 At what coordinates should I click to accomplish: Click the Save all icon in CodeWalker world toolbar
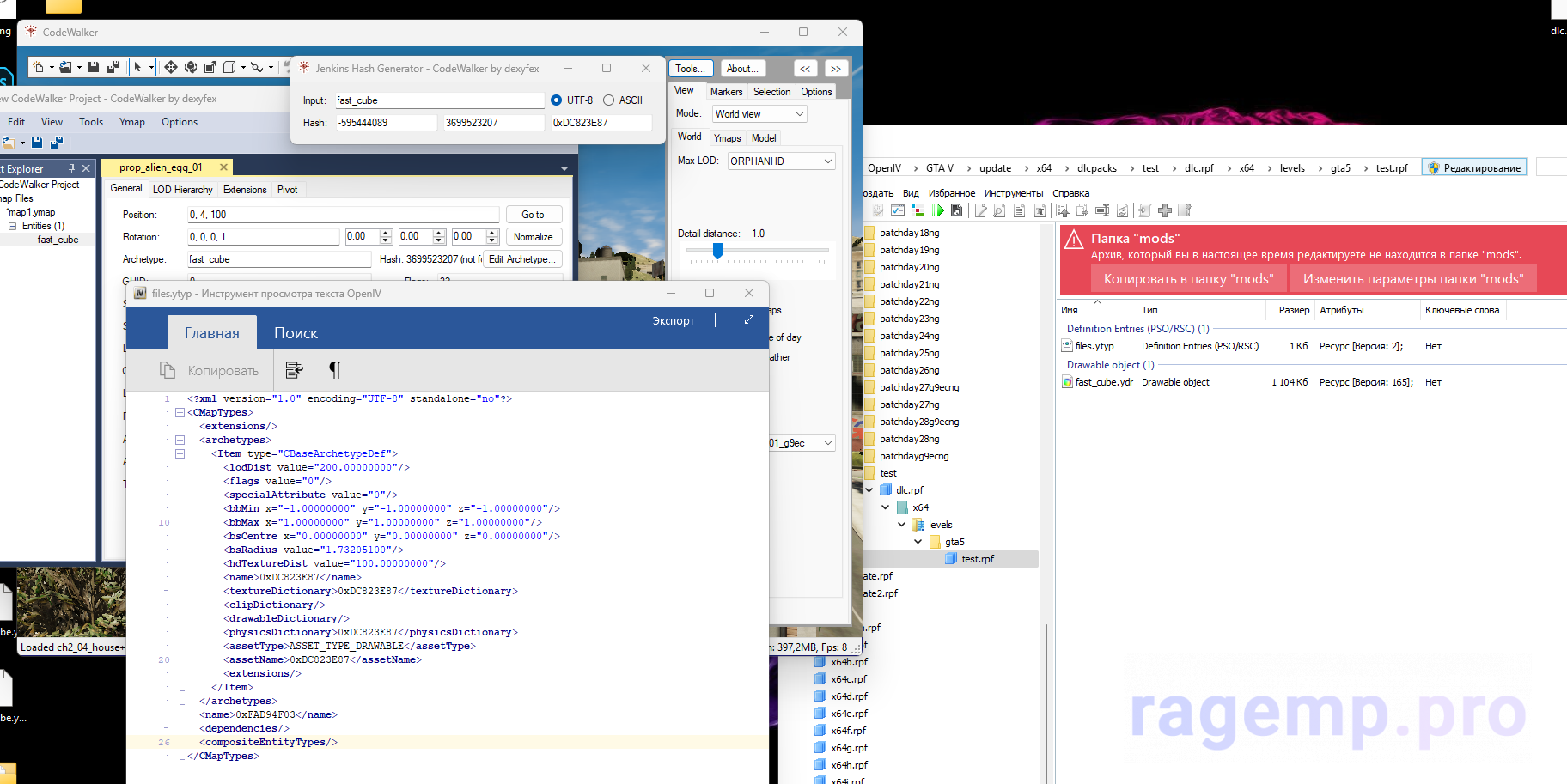tap(113, 67)
